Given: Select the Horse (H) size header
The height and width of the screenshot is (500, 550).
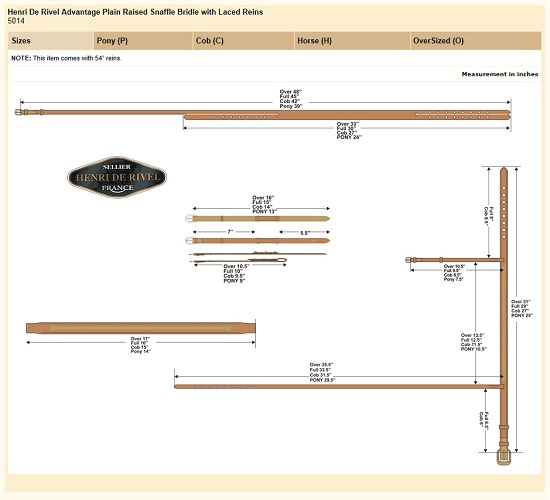Looking at the screenshot, I should point(352,41).
